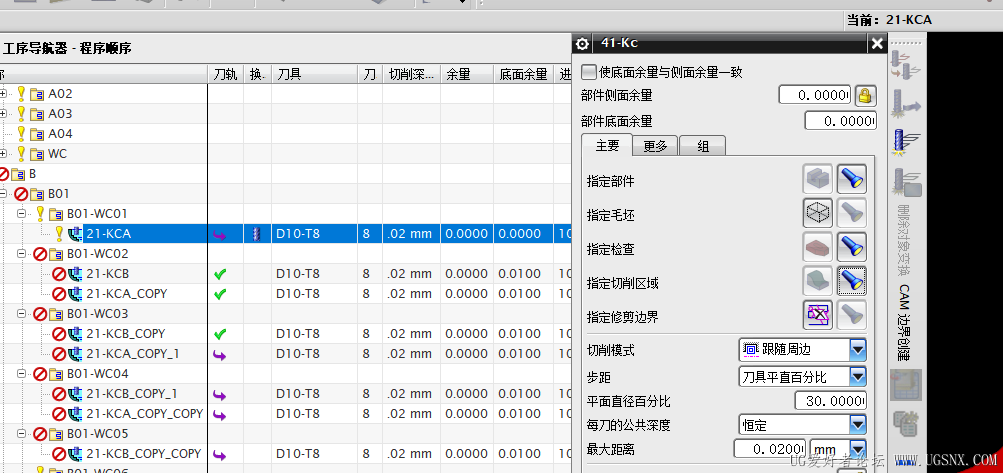Open the mm unit dropdown for 最大距离
This screenshot has width=1003, height=473.
pyautogui.click(x=858, y=449)
